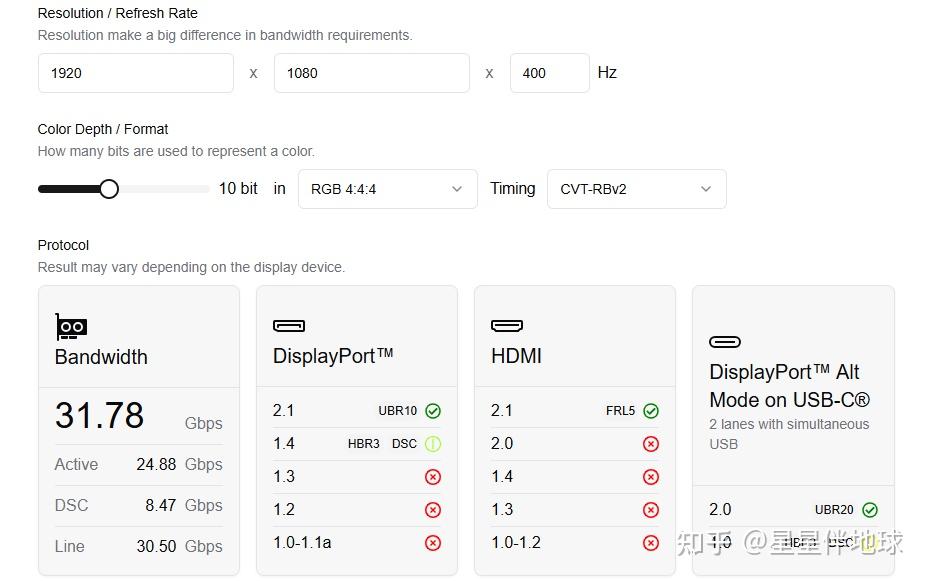Screen dimensions: 927x581
Task: Click the refresh rate field showing 400
Action: click(x=549, y=73)
